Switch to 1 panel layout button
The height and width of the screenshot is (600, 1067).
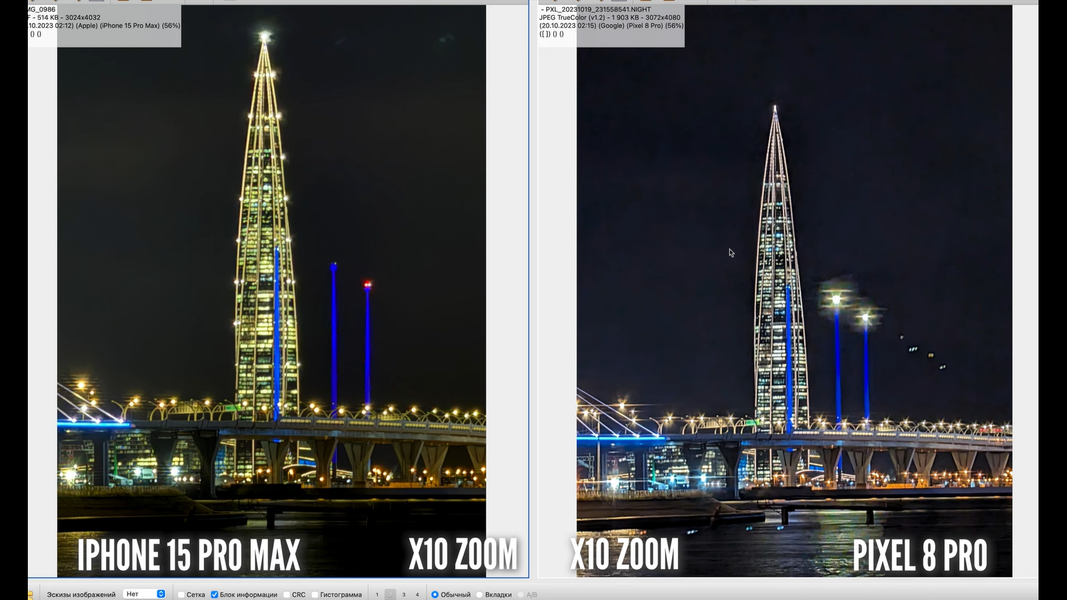click(377, 594)
